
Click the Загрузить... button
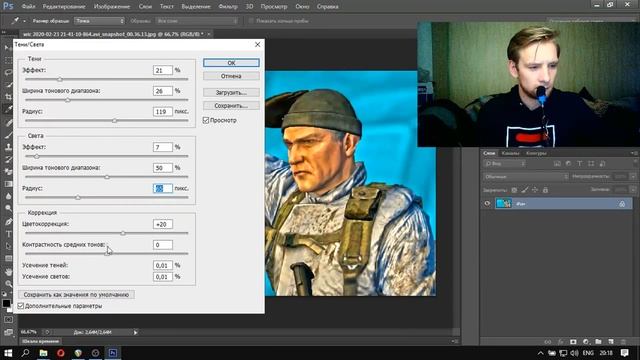pyautogui.click(x=231, y=93)
